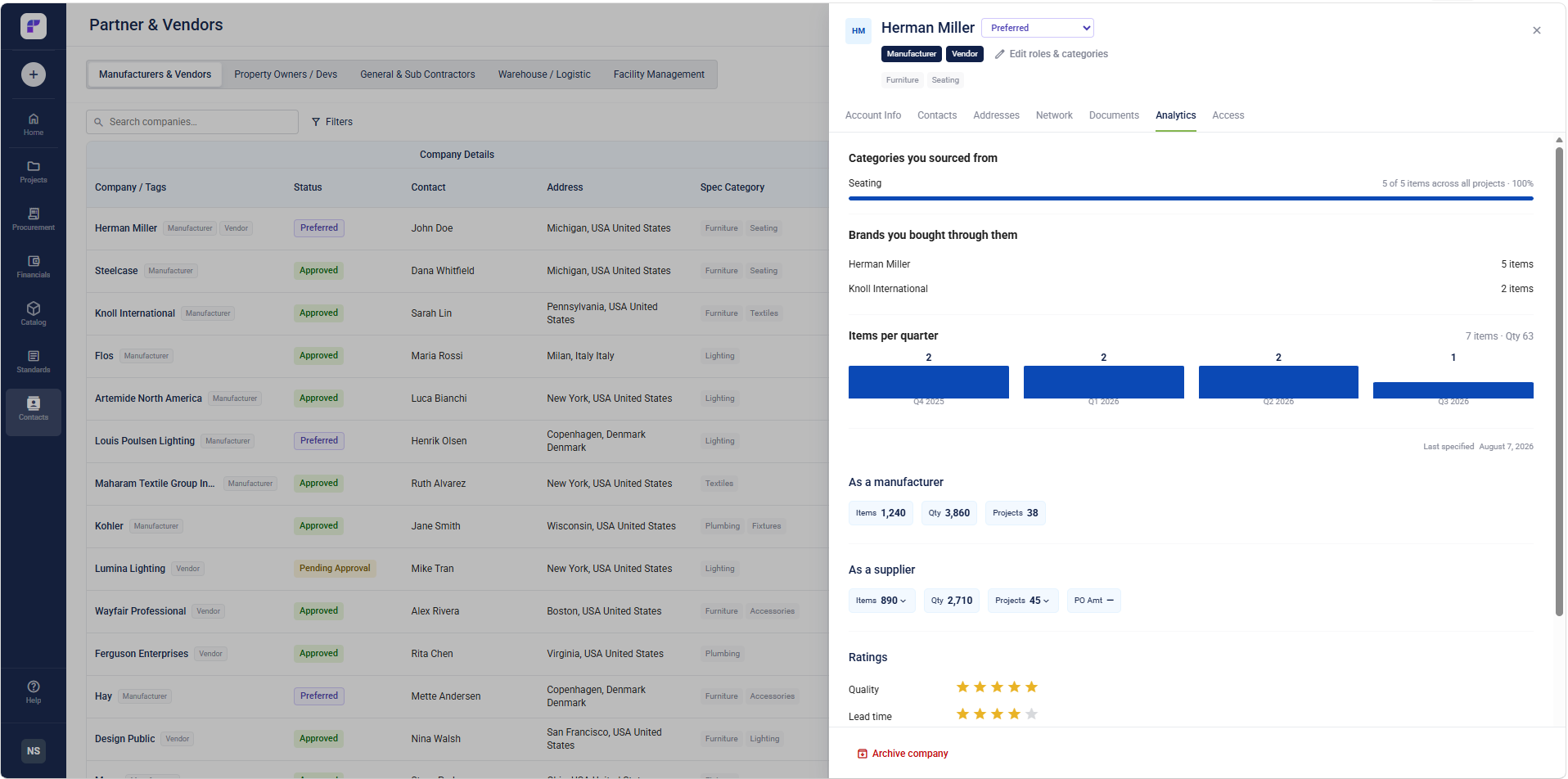Click the app logo icon in sidebar
The image size is (1568, 779).
pos(34,26)
